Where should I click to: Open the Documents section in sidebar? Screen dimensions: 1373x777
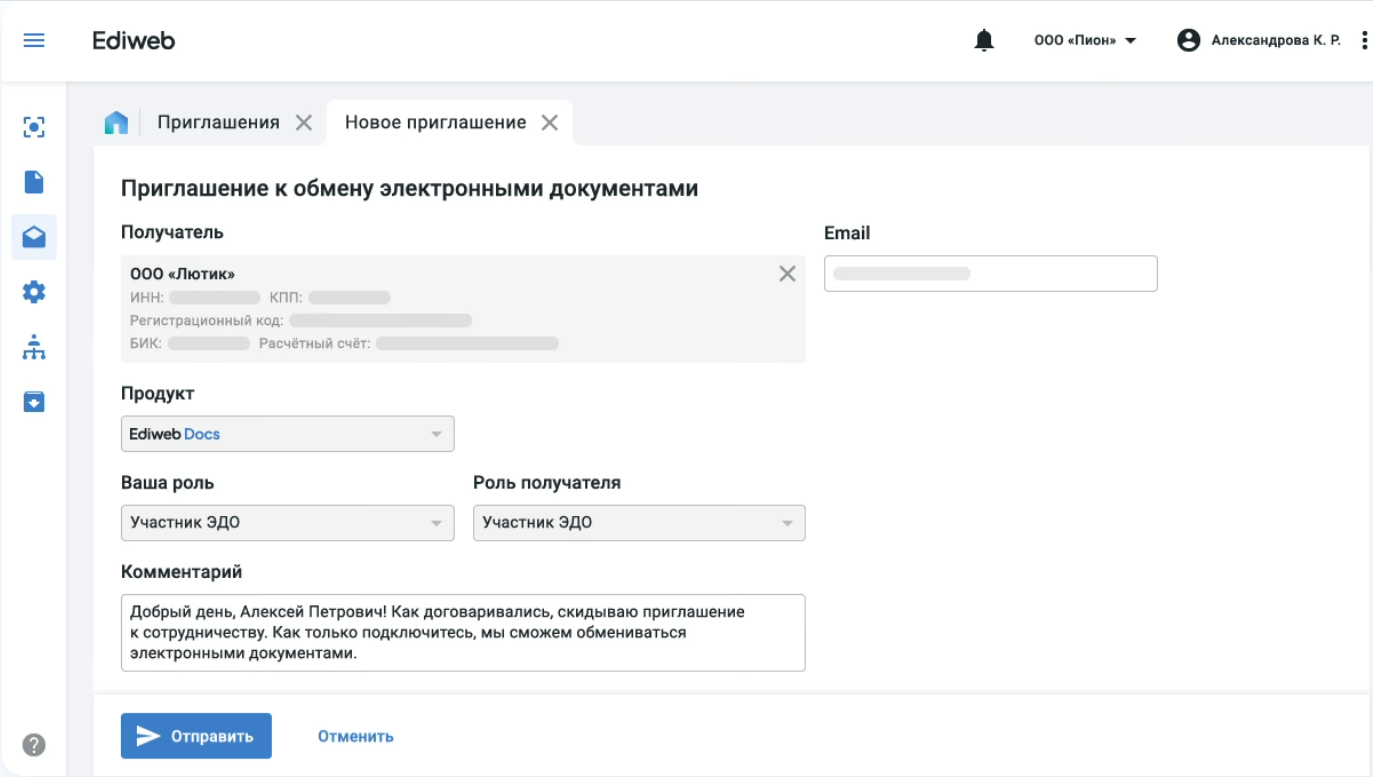(34, 182)
